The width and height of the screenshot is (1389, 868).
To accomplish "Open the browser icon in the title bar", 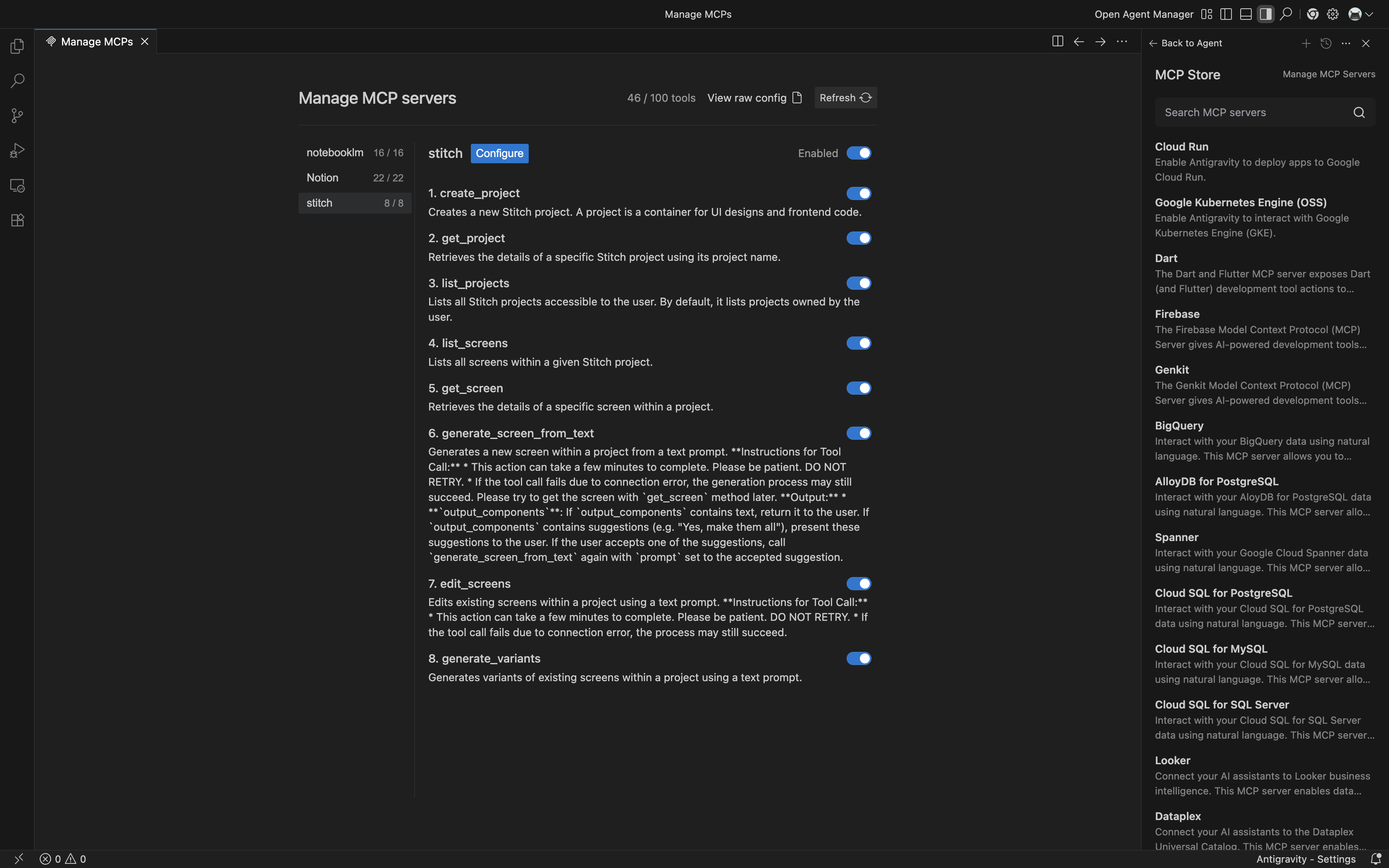I will click(x=1313, y=14).
